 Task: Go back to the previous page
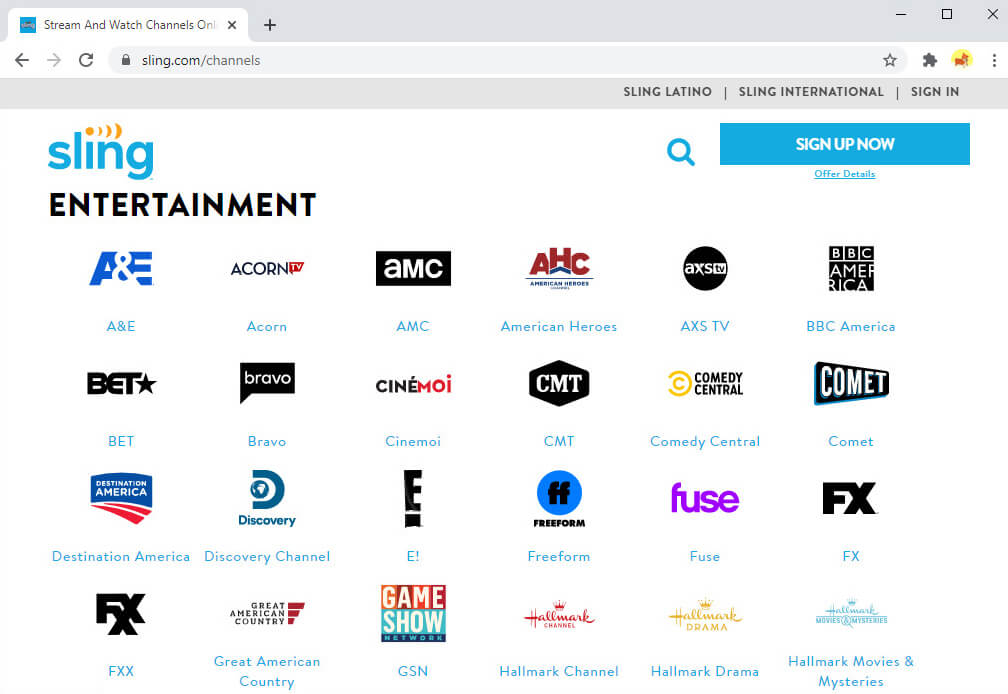click(22, 60)
